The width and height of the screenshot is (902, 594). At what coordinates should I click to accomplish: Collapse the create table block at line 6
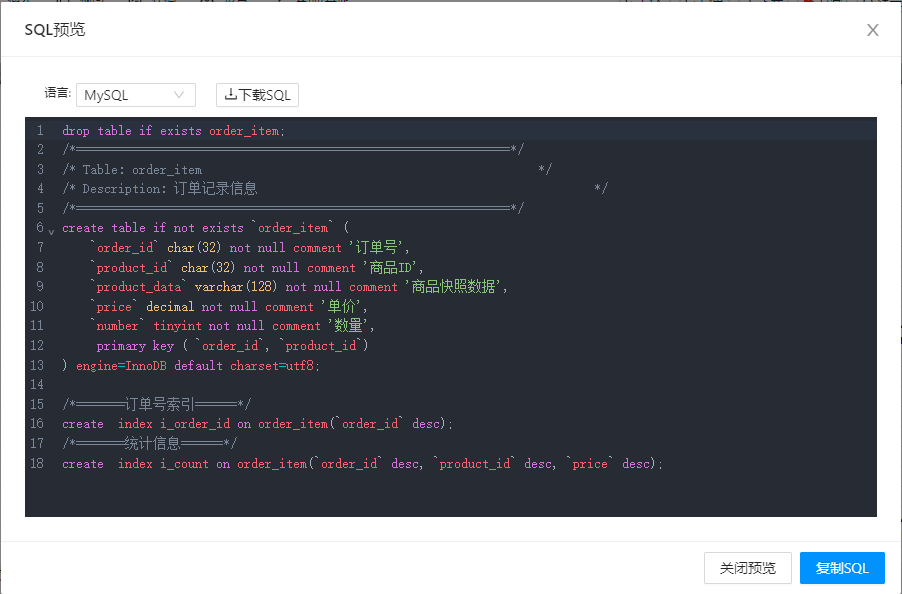(x=51, y=231)
